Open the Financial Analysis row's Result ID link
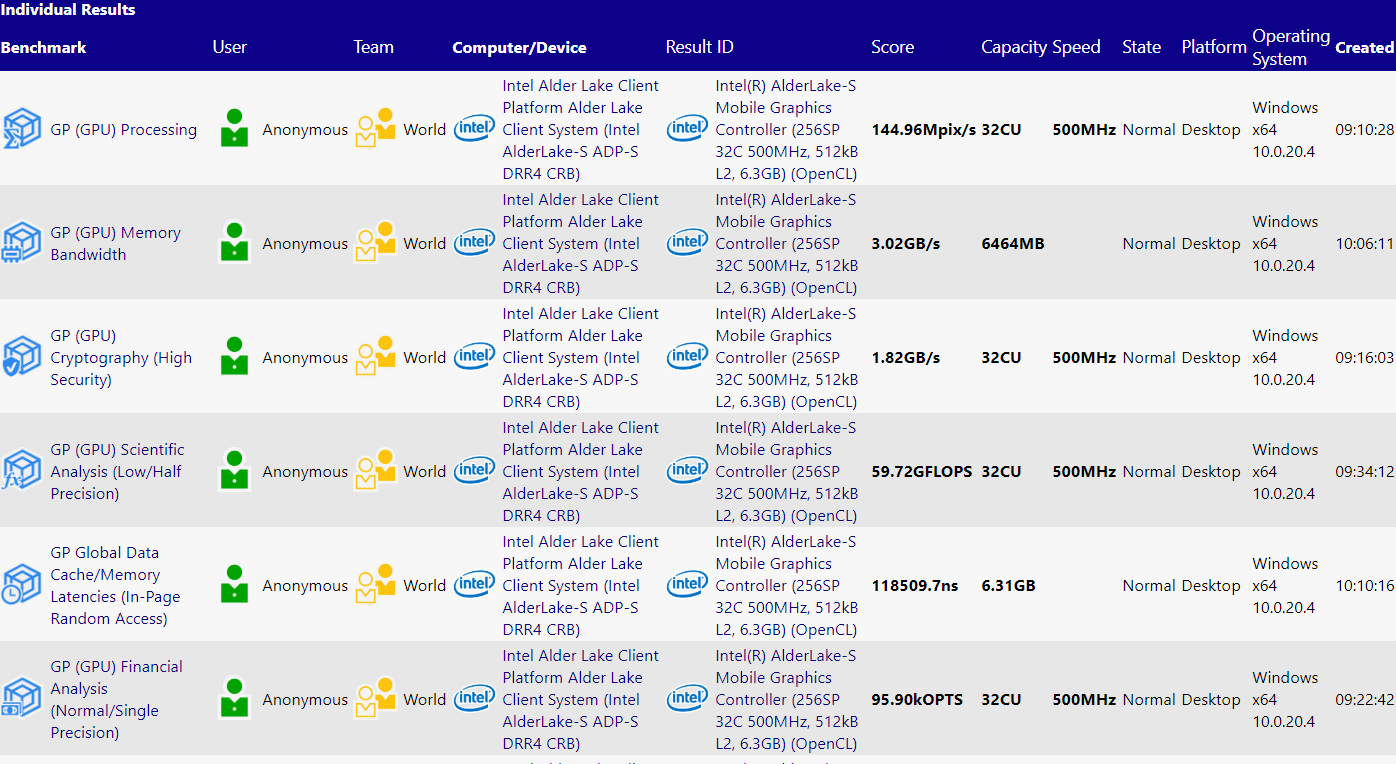 pos(786,699)
